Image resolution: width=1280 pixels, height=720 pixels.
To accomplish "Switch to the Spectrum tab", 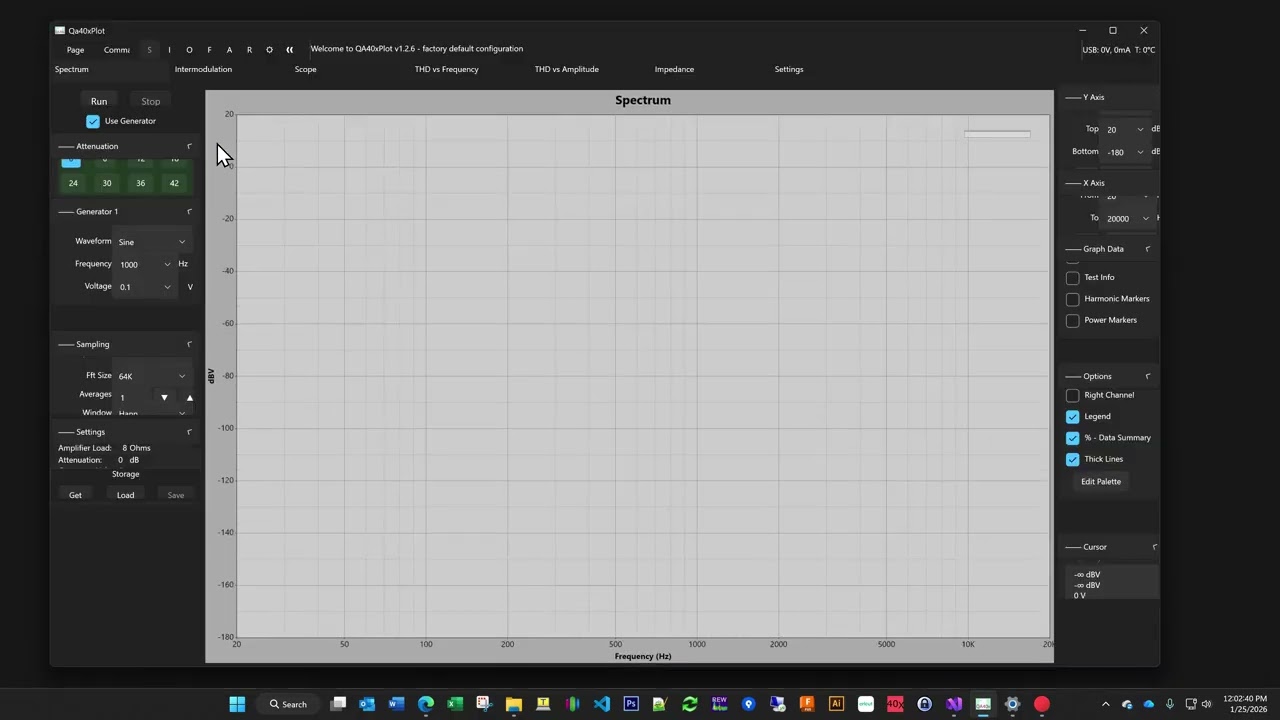I will 72,69.
